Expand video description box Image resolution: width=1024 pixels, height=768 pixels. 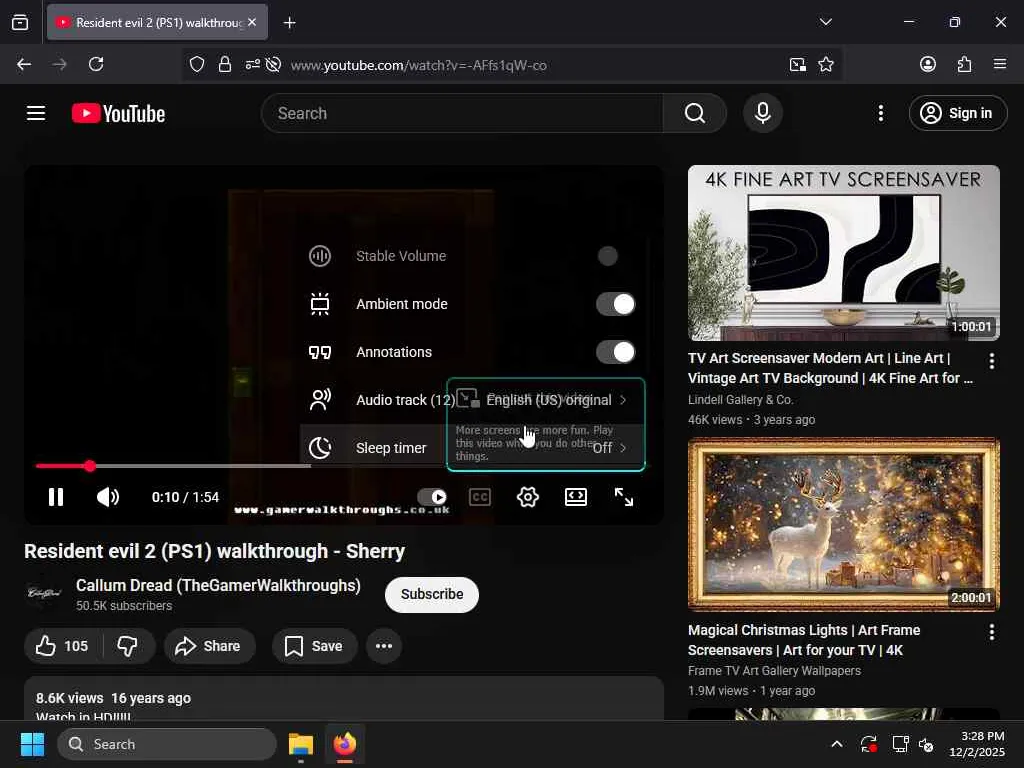tap(344, 699)
